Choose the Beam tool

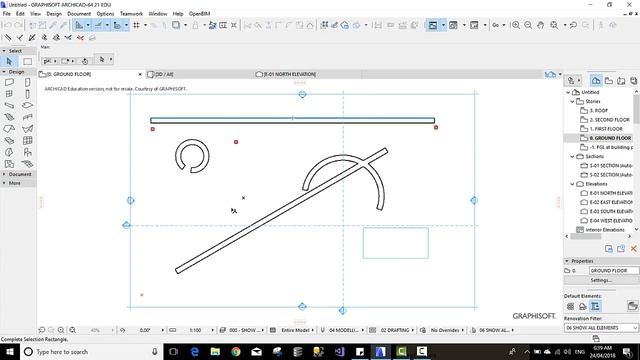click(9, 105)
